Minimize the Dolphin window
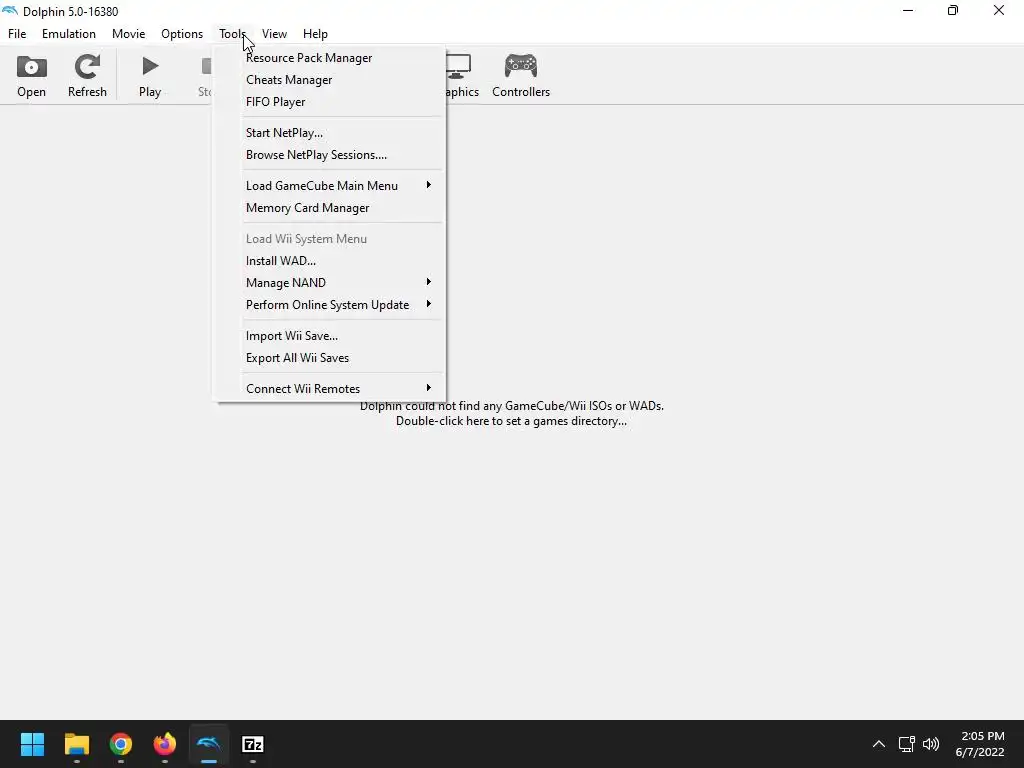 [908, 10]
